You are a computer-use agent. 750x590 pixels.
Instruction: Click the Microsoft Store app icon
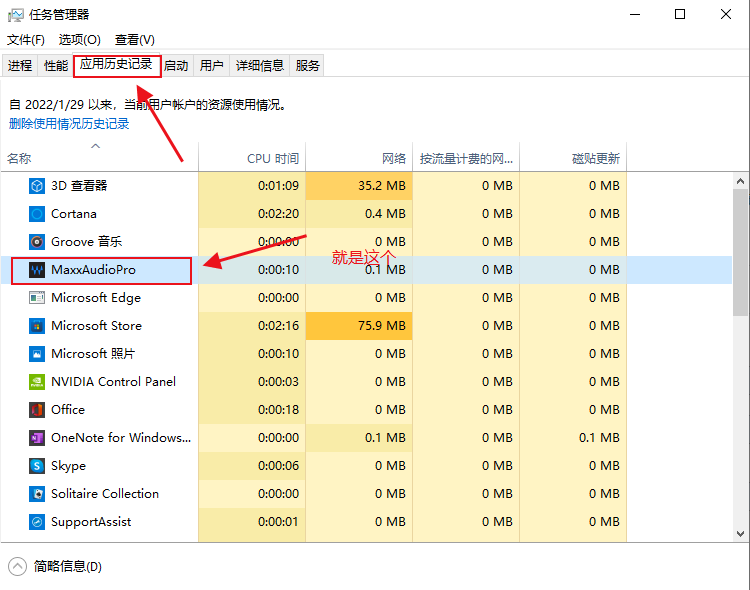(x=37, y=326)
